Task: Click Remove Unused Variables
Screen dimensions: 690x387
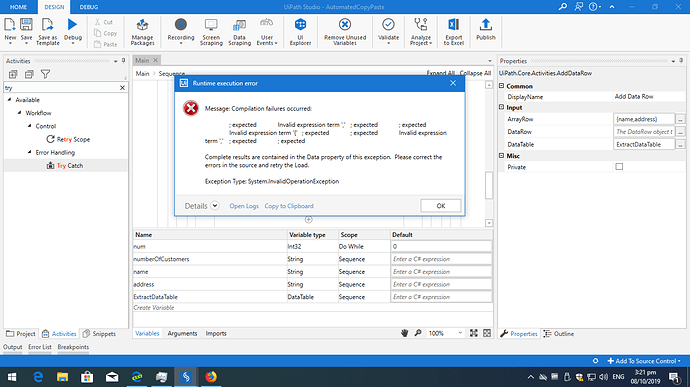Action: coord(345,32)
